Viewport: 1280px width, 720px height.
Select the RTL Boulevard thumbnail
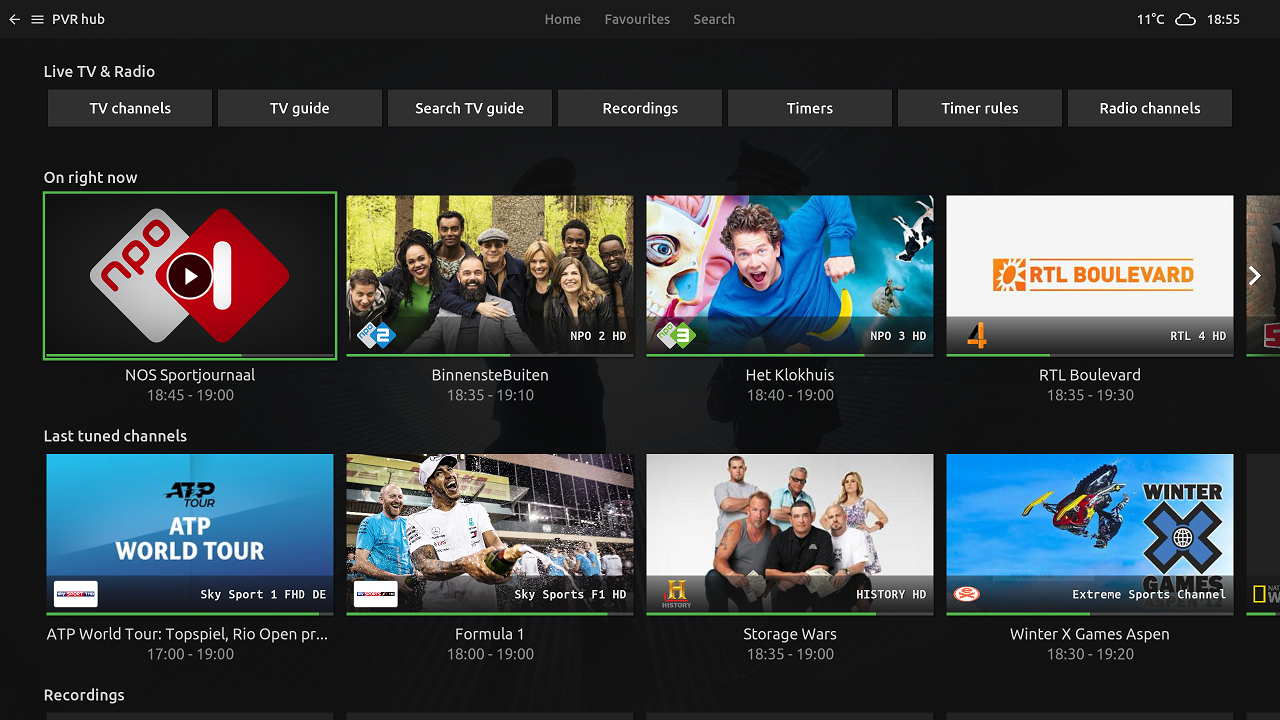click(x=1090, y=276)
